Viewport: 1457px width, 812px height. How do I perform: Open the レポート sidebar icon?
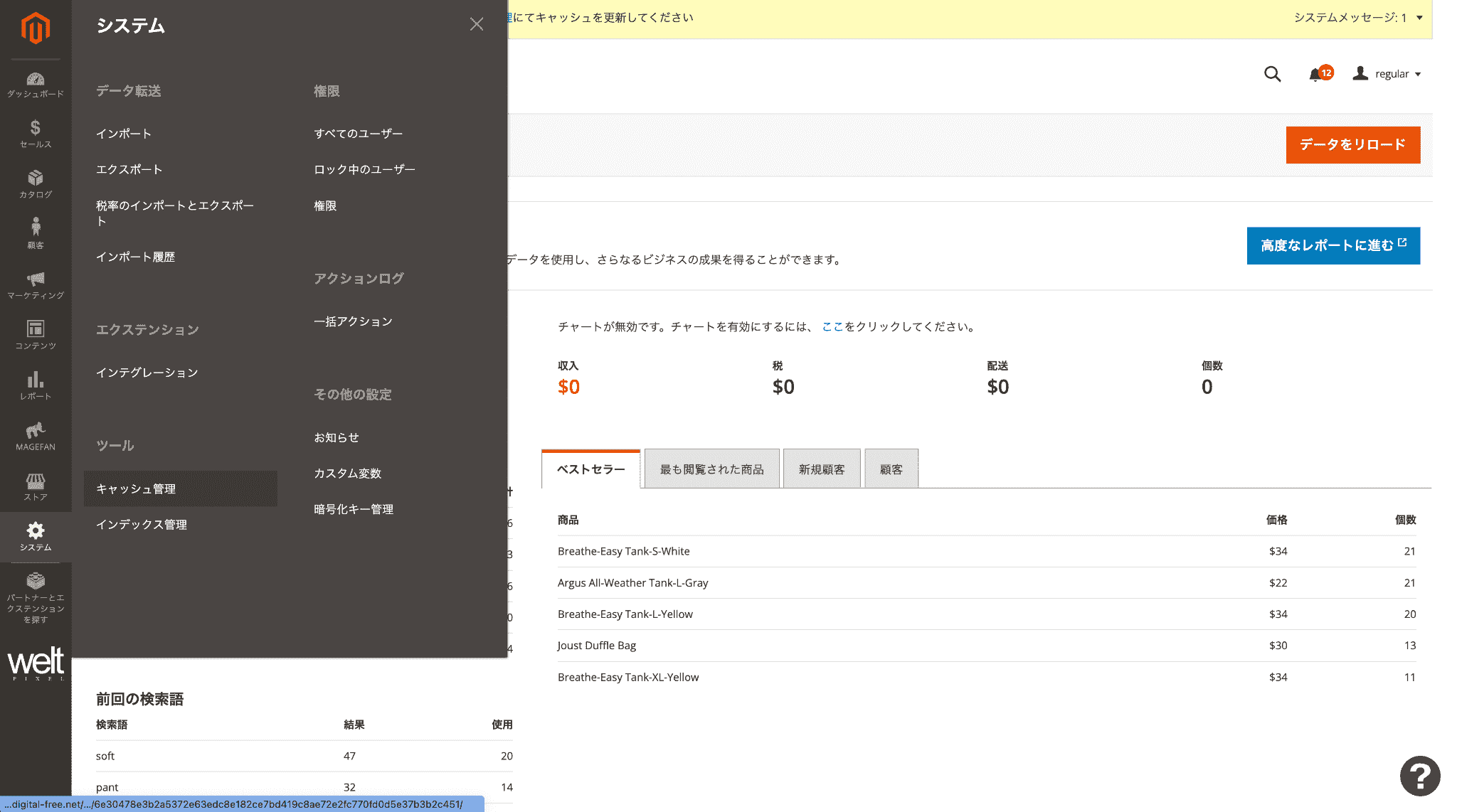click(36, 384)
